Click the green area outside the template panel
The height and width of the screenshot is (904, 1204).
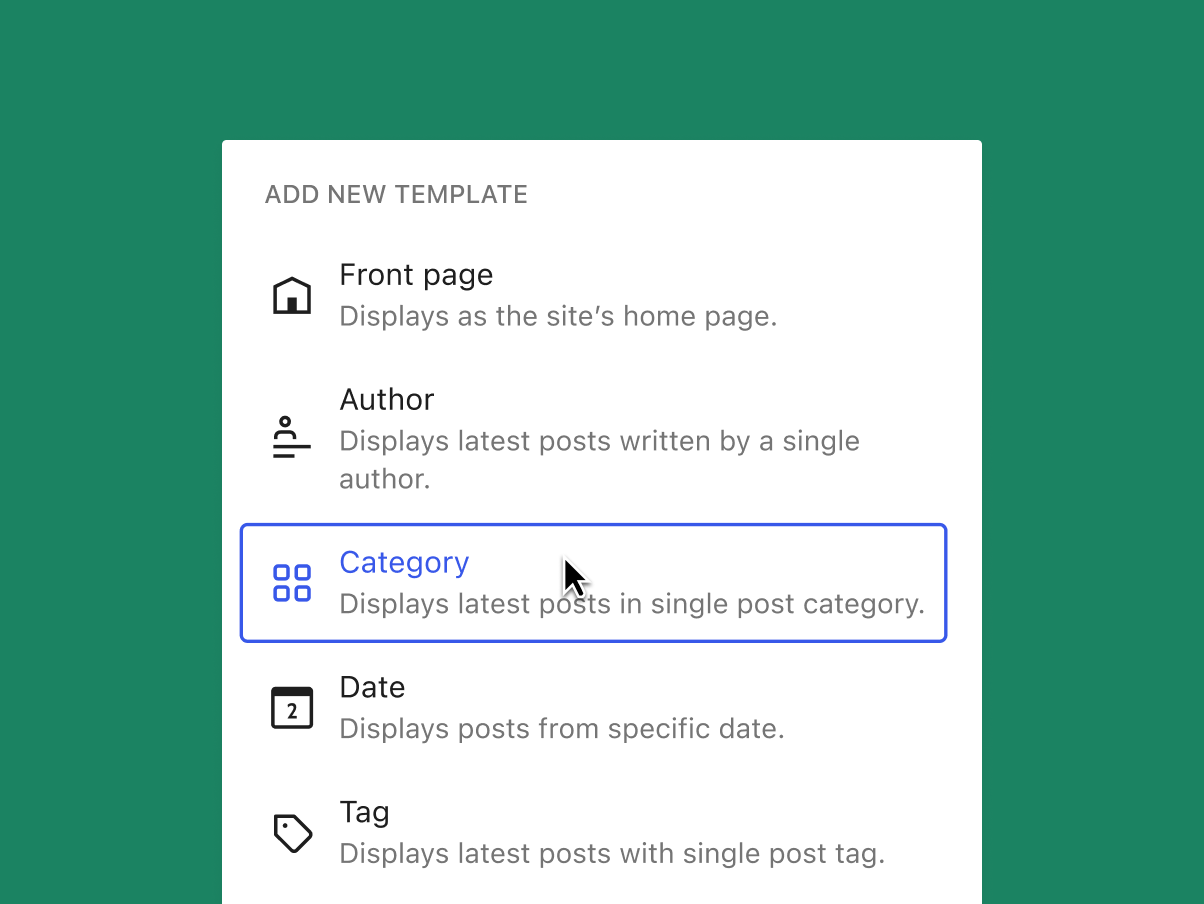click(100, 450)
